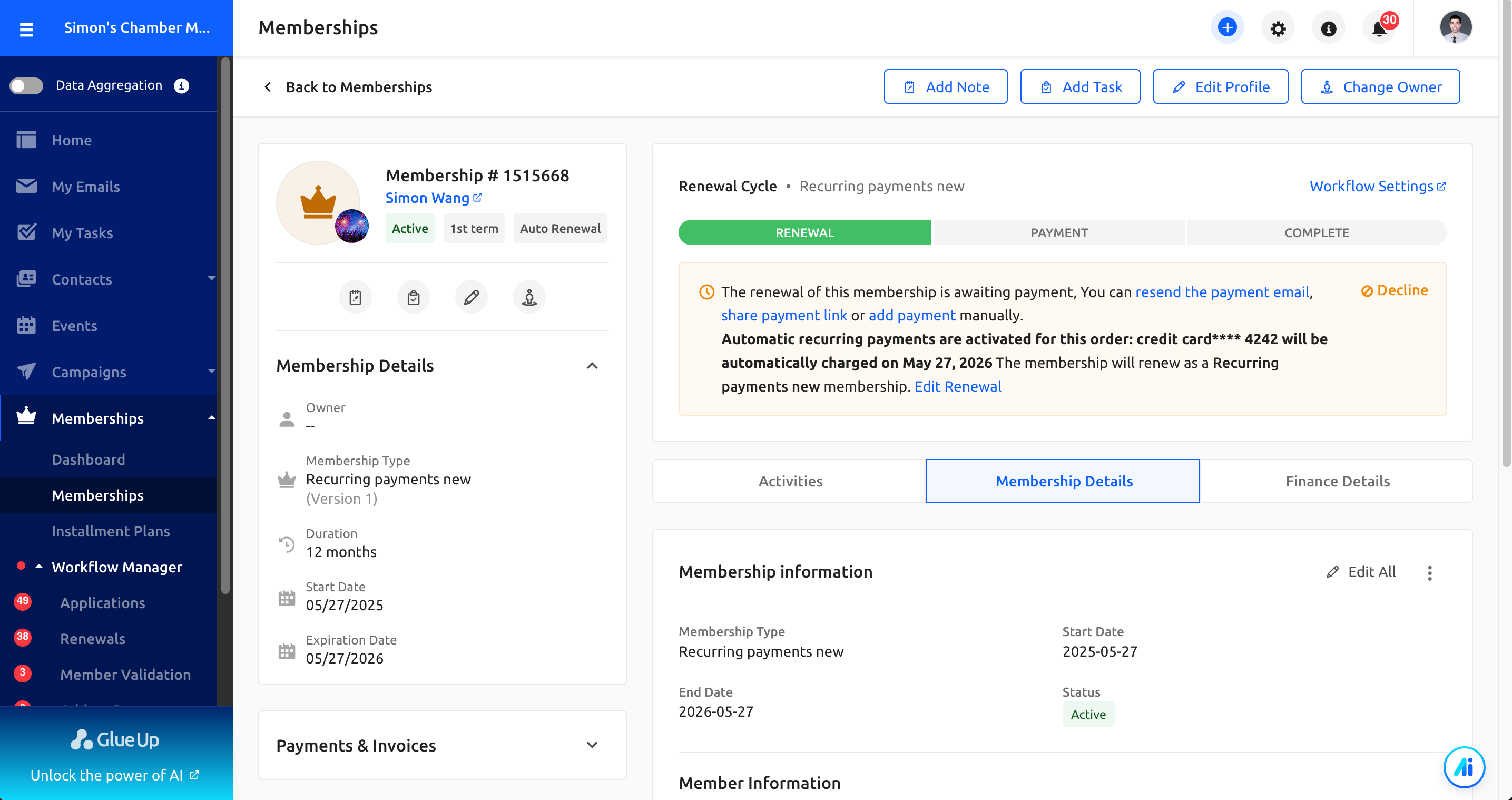Go Back to Memberships
This screenshot has height=800, width=1512.
(359, 87)
